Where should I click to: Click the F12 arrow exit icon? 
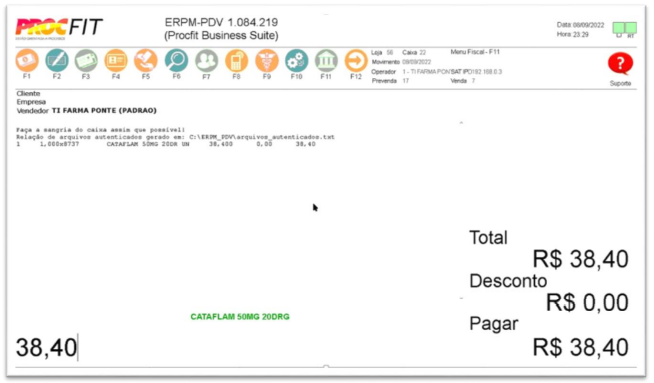click(356, 60)
